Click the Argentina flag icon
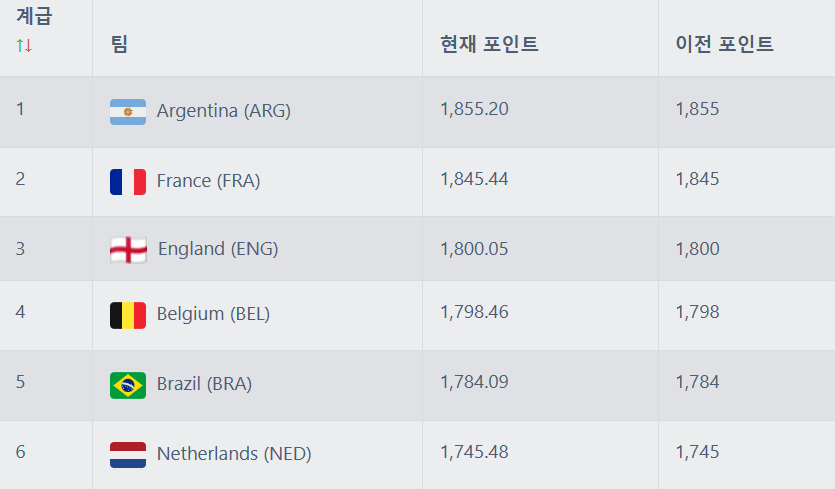The image size is (835, 489). point(128,112)
